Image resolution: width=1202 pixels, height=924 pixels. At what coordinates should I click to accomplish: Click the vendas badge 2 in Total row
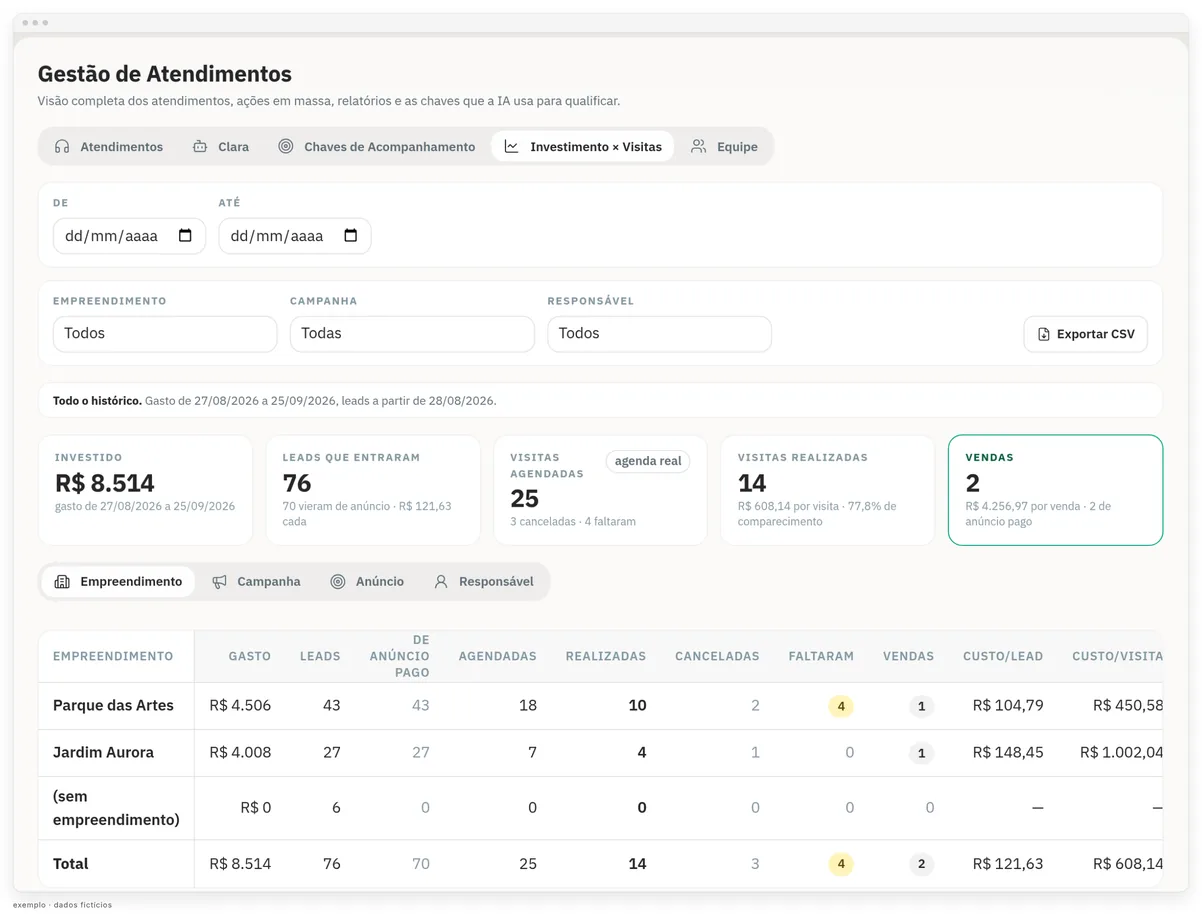pos(921,864)
